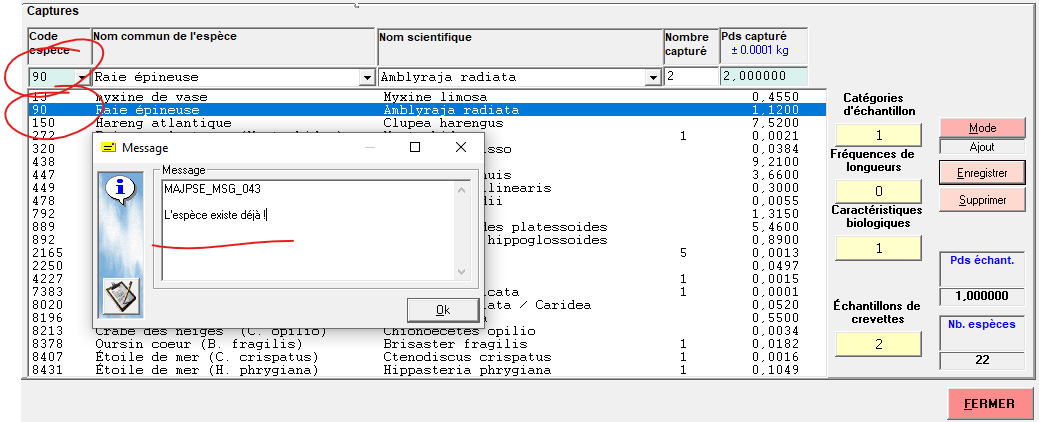The height and width of the screenshot is (422, 1039).
Task: Click the Nom scientifique column header
Action: coord(520,46)
